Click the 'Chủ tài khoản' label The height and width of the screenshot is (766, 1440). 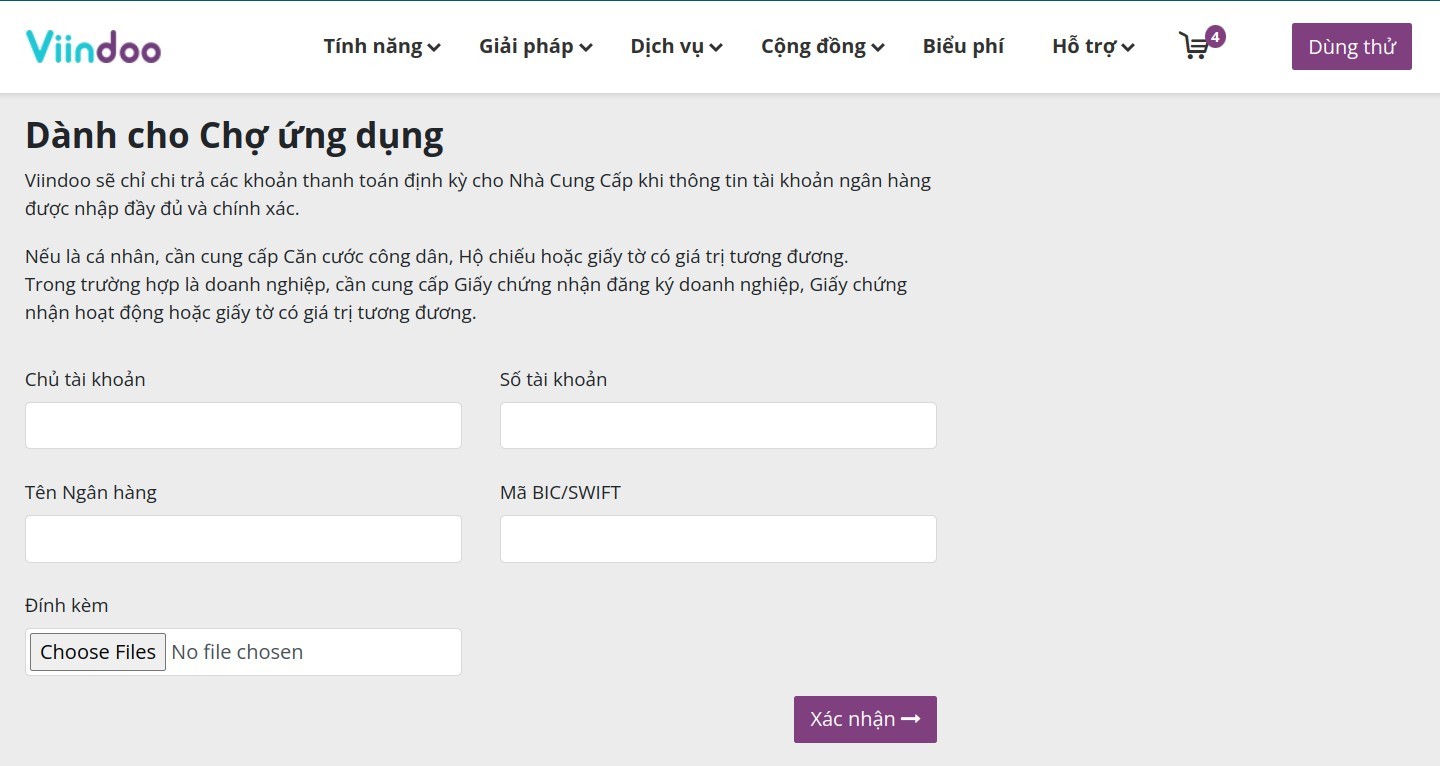tap(85, 379)
